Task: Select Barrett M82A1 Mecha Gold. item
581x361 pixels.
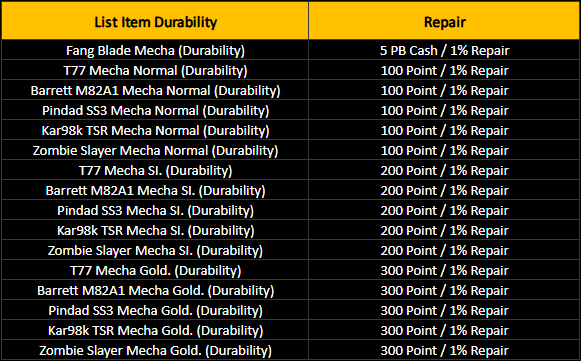Action: click(x=155, y=291)
